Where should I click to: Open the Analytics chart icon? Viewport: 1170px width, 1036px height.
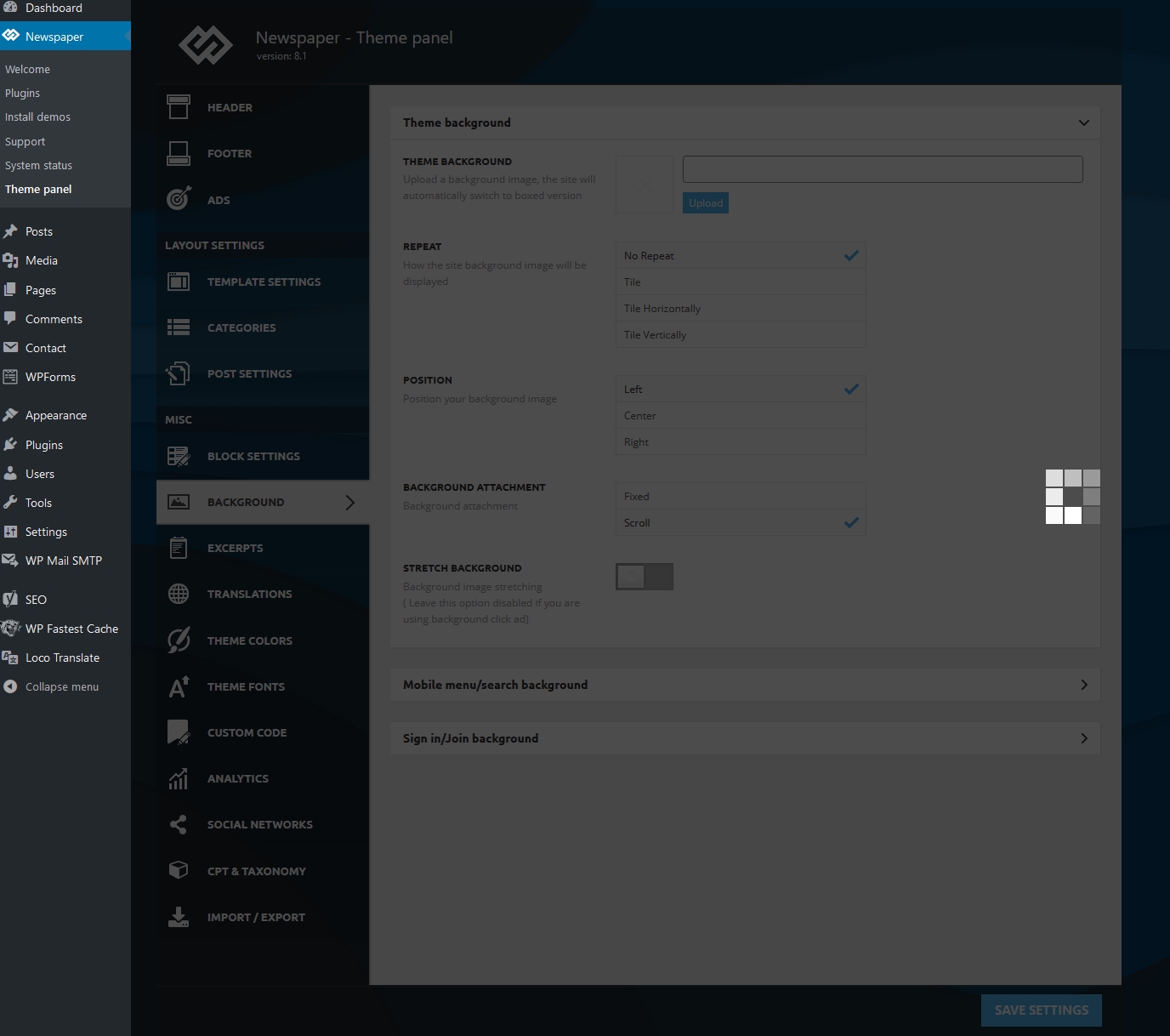(179, 778)
